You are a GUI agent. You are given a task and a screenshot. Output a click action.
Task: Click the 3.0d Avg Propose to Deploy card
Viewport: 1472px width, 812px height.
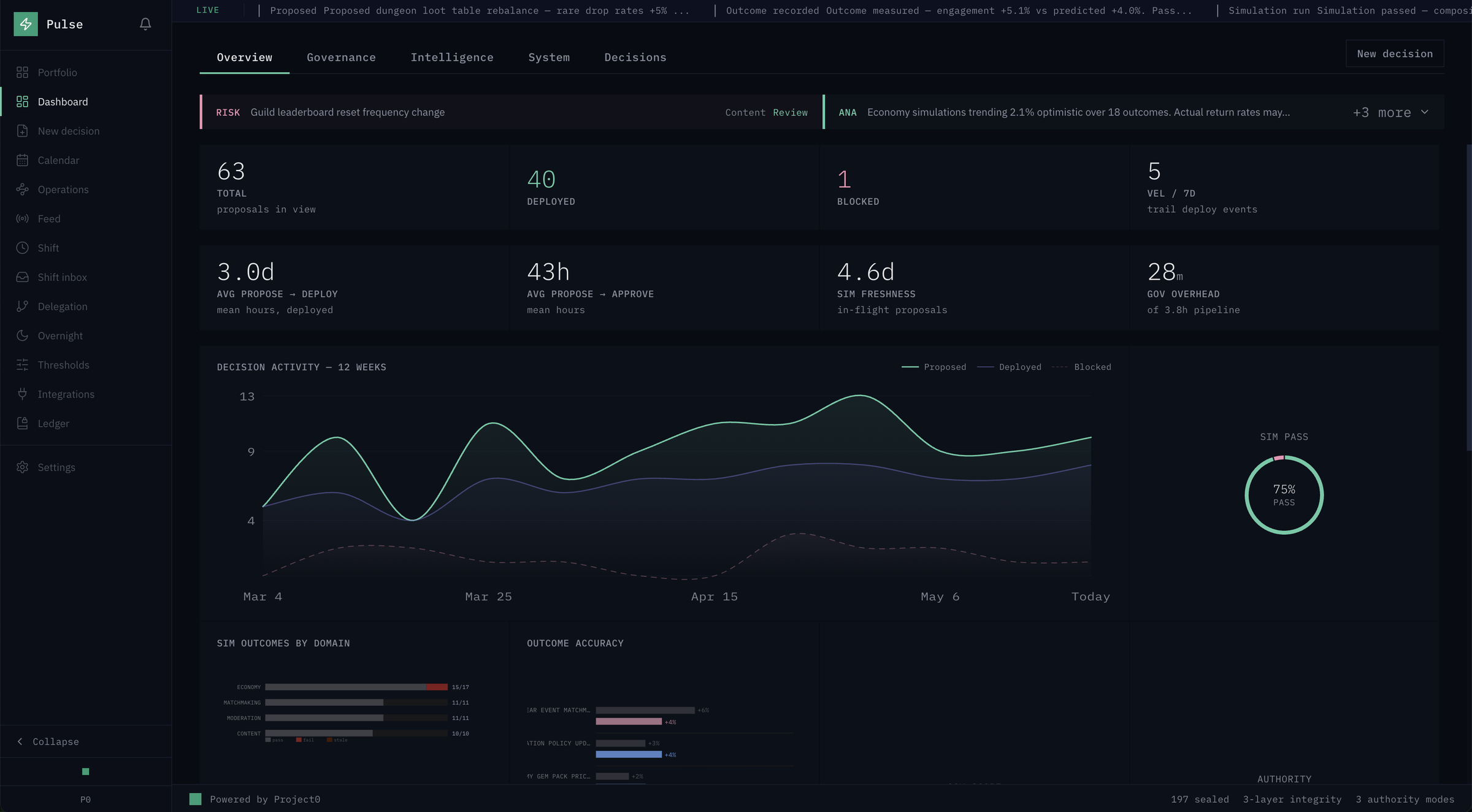pyautogui.click(x=354, y=288)
